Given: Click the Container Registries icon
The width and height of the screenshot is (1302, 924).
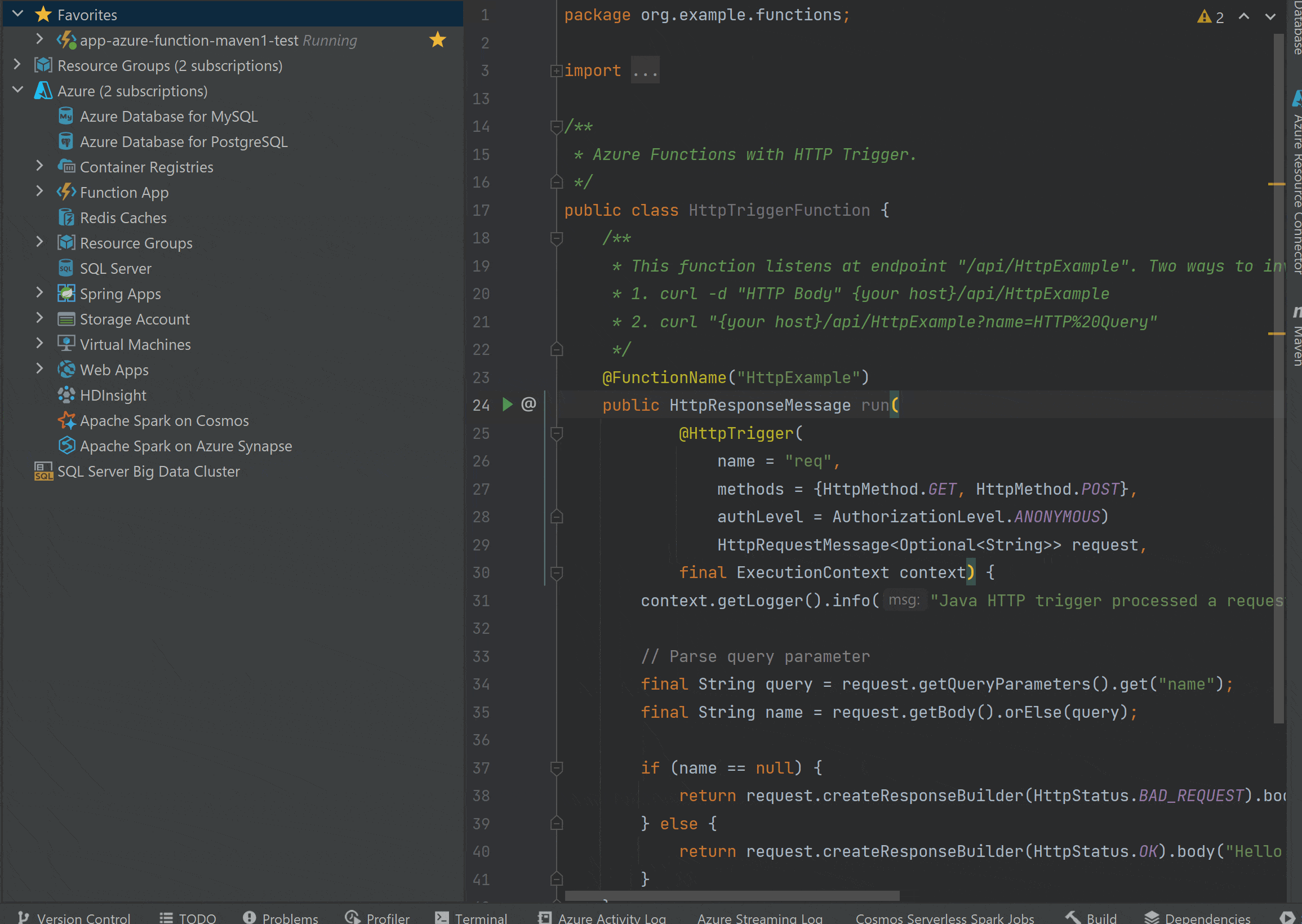Looking at the screenshot, I should click(66, 167).
